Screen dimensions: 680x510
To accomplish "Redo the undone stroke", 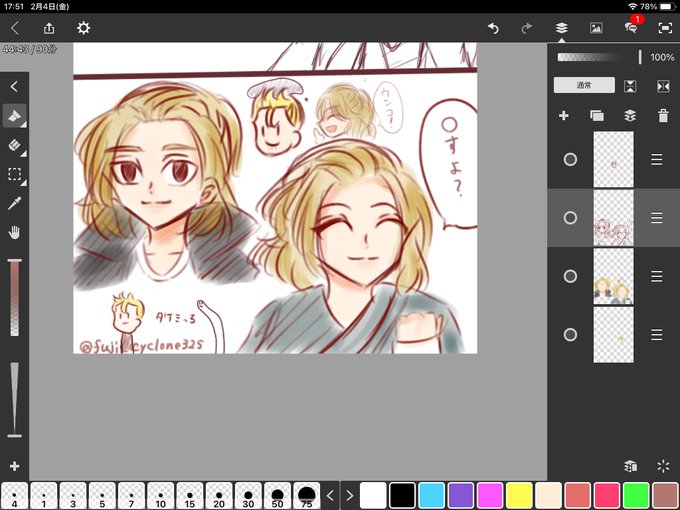I will [526, 28].
